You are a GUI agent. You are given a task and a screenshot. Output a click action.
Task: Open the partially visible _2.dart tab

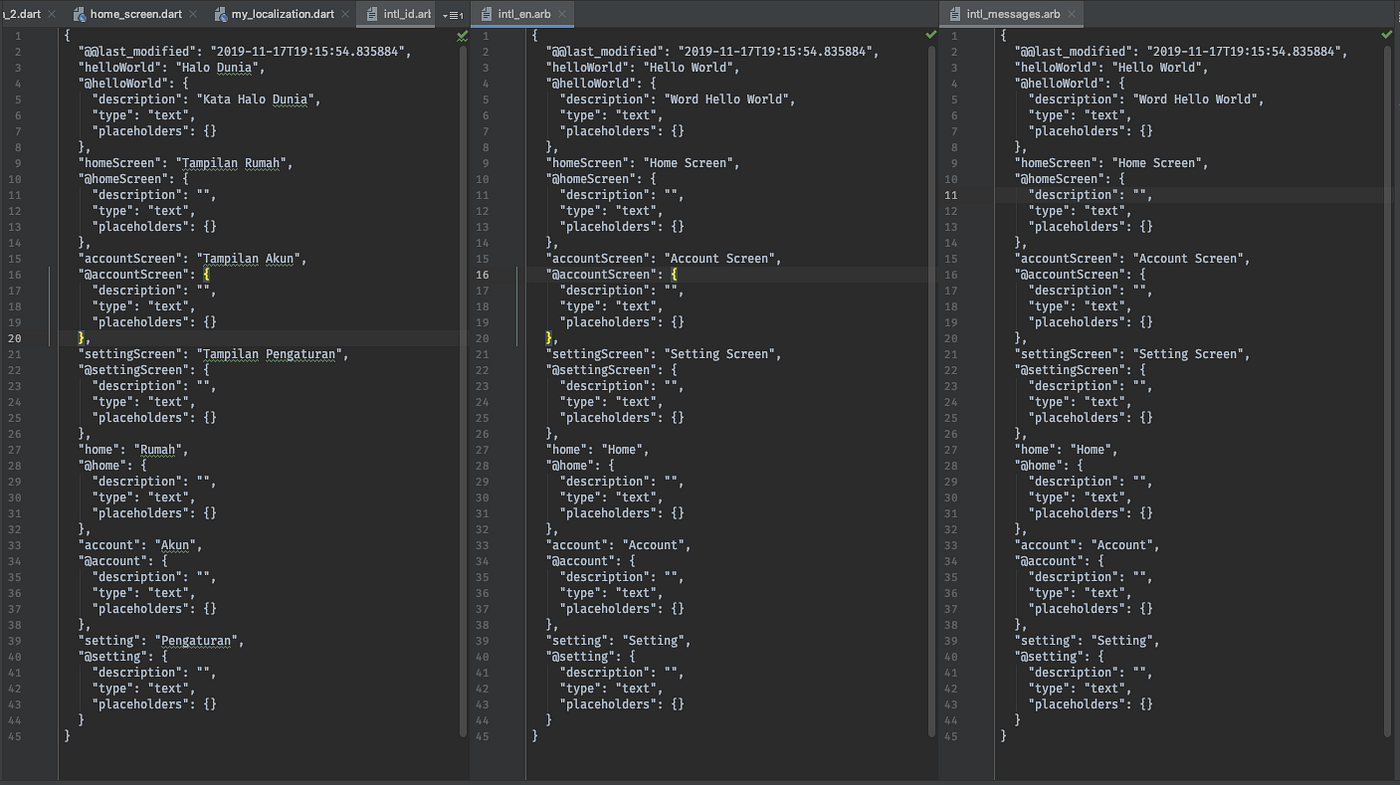21,14
